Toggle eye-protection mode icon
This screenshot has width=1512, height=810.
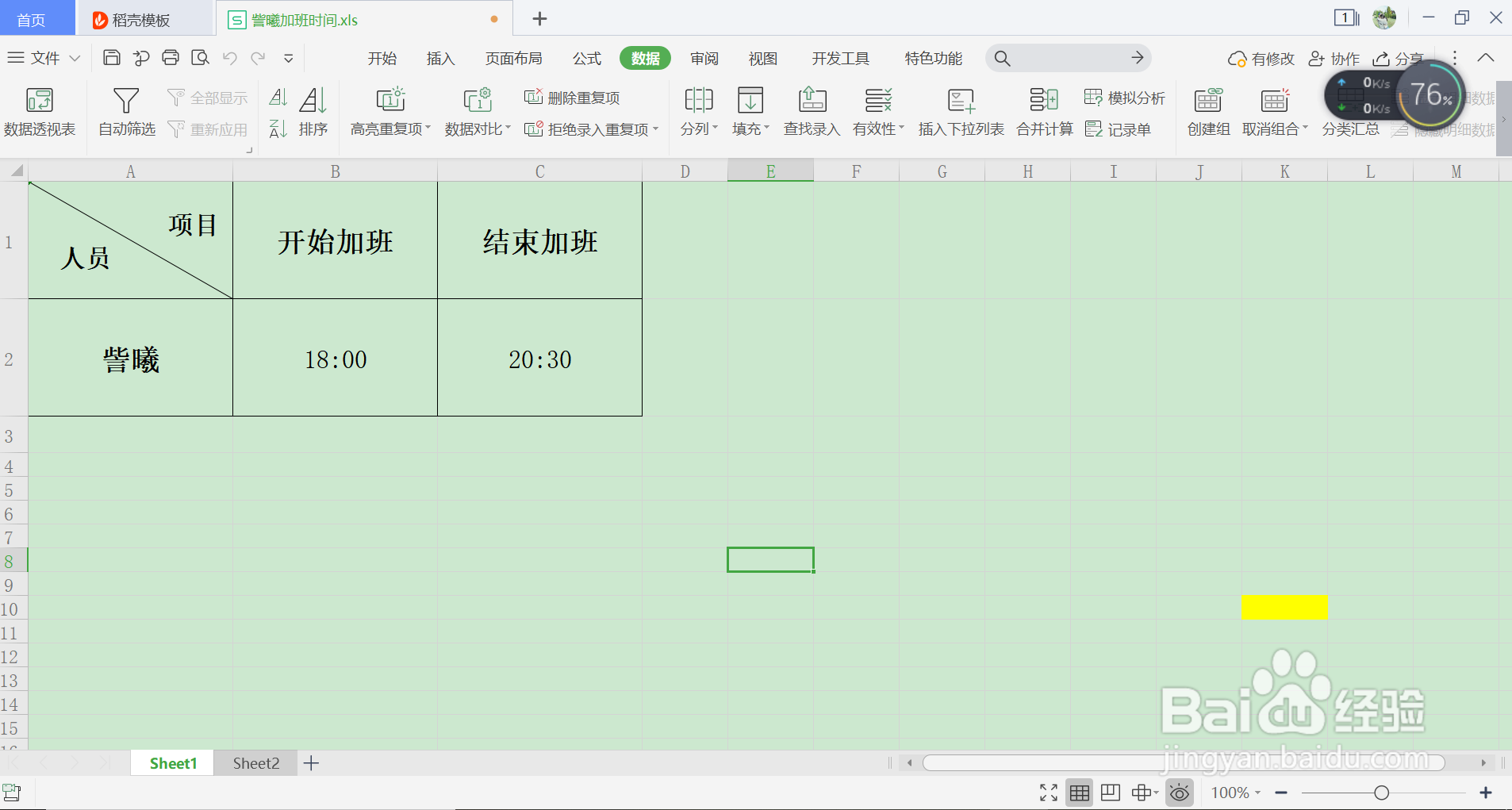[1180, 793]
